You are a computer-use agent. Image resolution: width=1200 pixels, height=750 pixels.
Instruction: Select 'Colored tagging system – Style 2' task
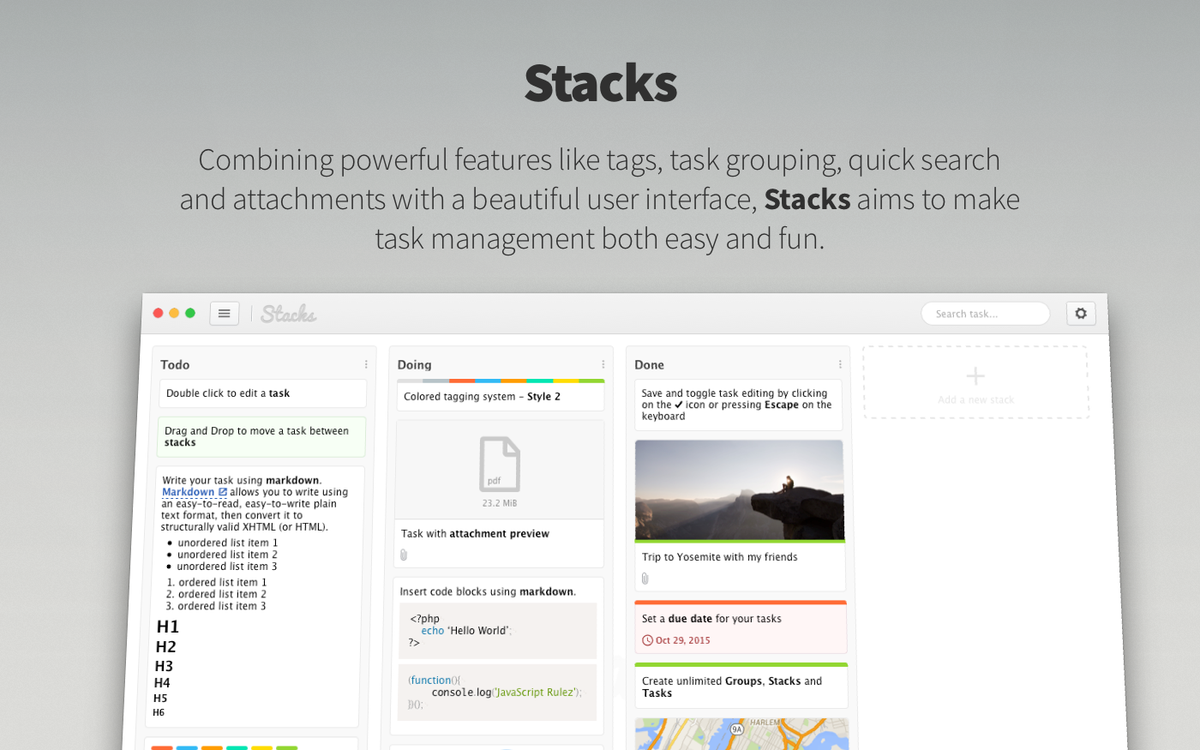coord(500,396)
